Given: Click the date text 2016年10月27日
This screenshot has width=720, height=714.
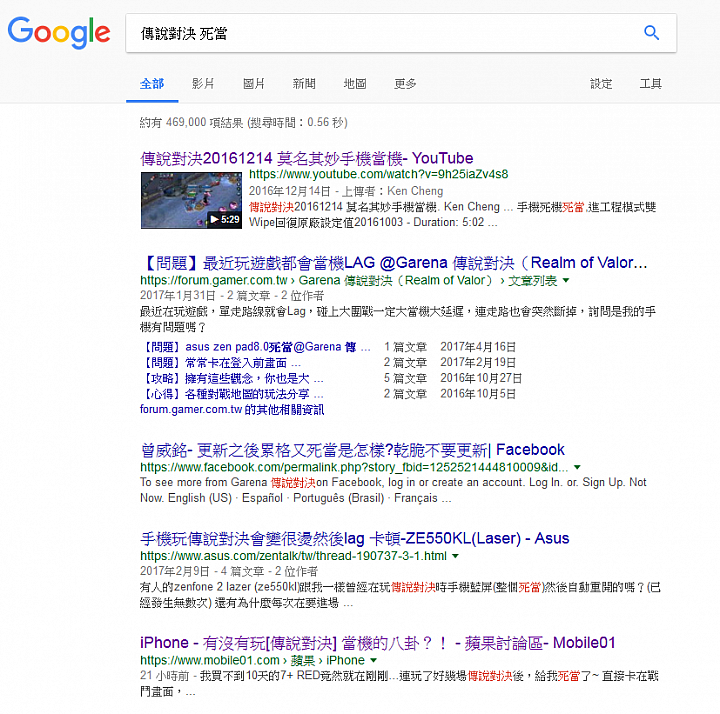Looking at the screenshot, I should [481, 378].
